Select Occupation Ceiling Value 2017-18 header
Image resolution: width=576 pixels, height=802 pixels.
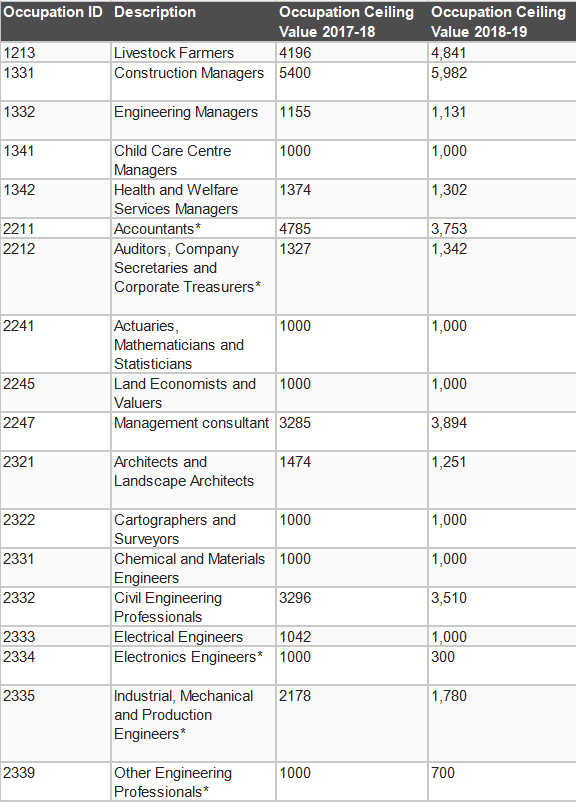[352, 21]
